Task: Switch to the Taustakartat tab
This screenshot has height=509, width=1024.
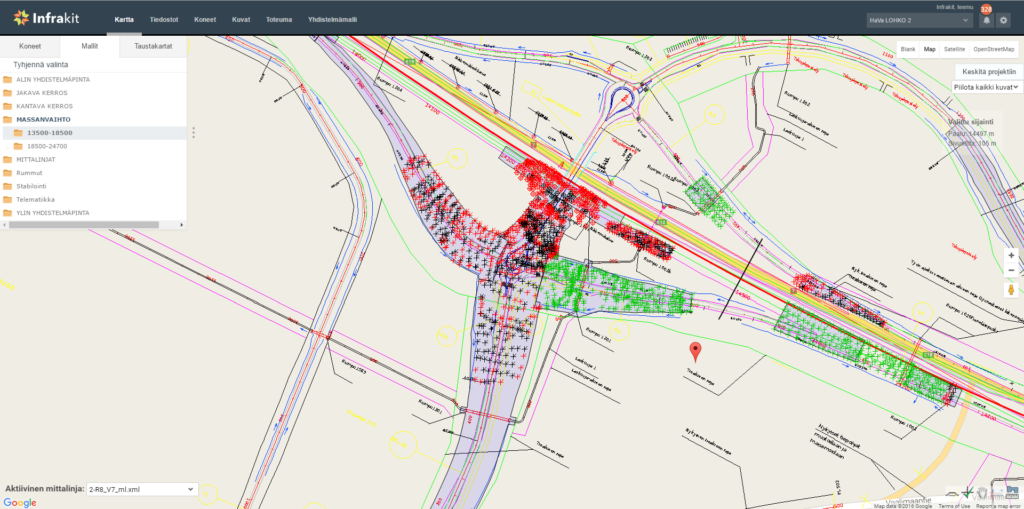Action: click(x=153, y=46)
